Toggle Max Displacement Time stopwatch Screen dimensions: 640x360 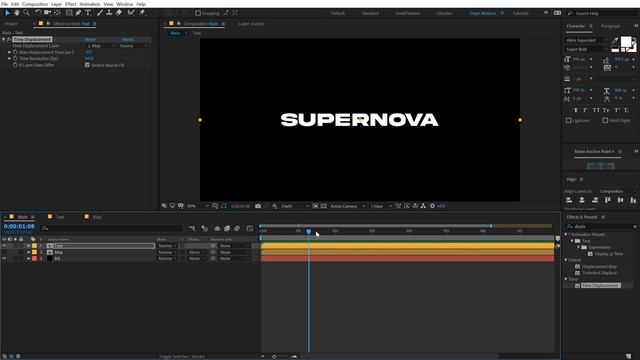pyautogui.click(x=15, y=52)
